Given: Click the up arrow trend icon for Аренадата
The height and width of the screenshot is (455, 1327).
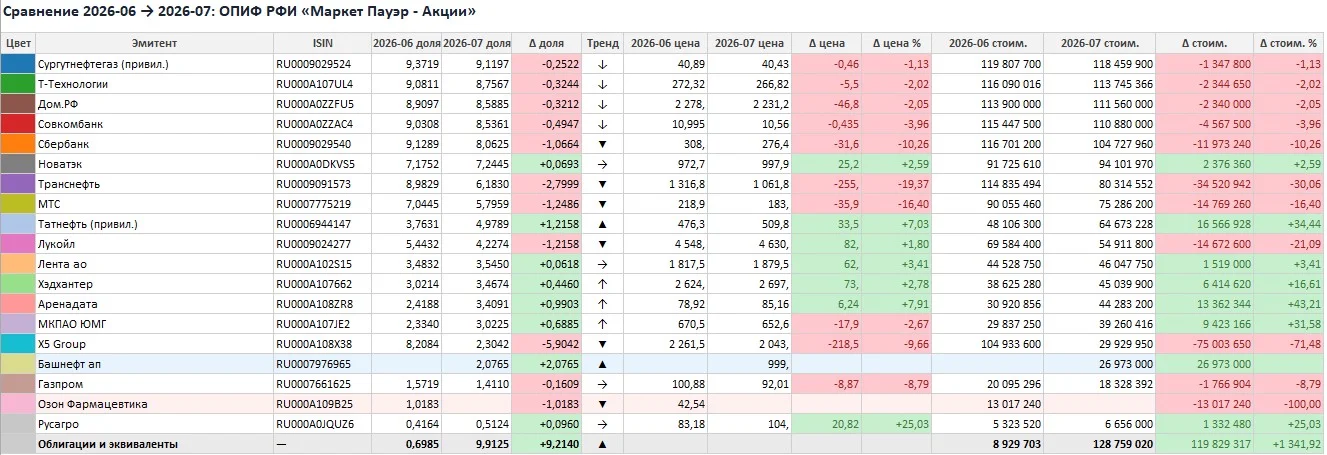Looking at the screenshot, I should point(602,303).
